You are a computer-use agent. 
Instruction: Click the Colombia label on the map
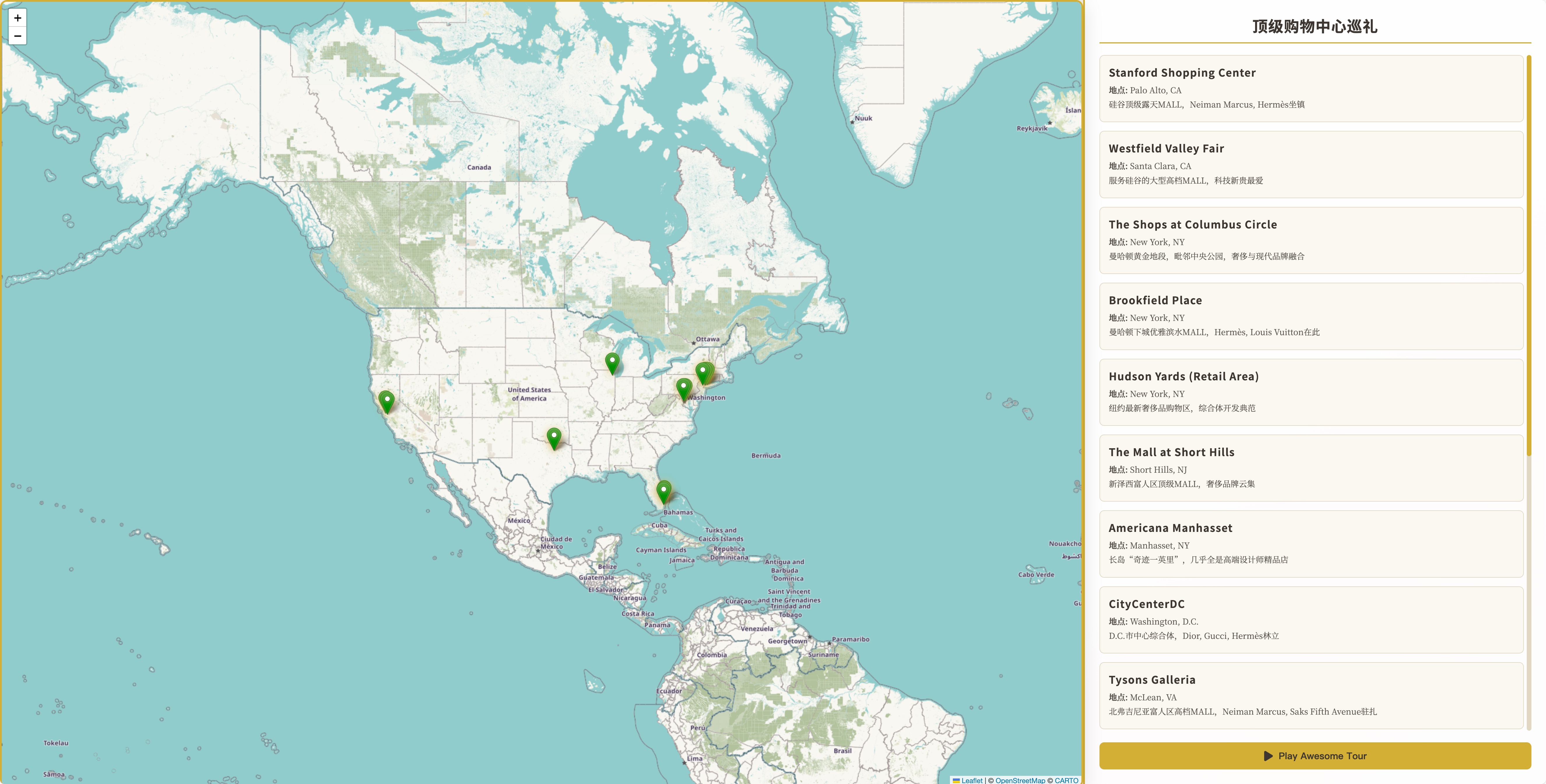tap(712, 655)
